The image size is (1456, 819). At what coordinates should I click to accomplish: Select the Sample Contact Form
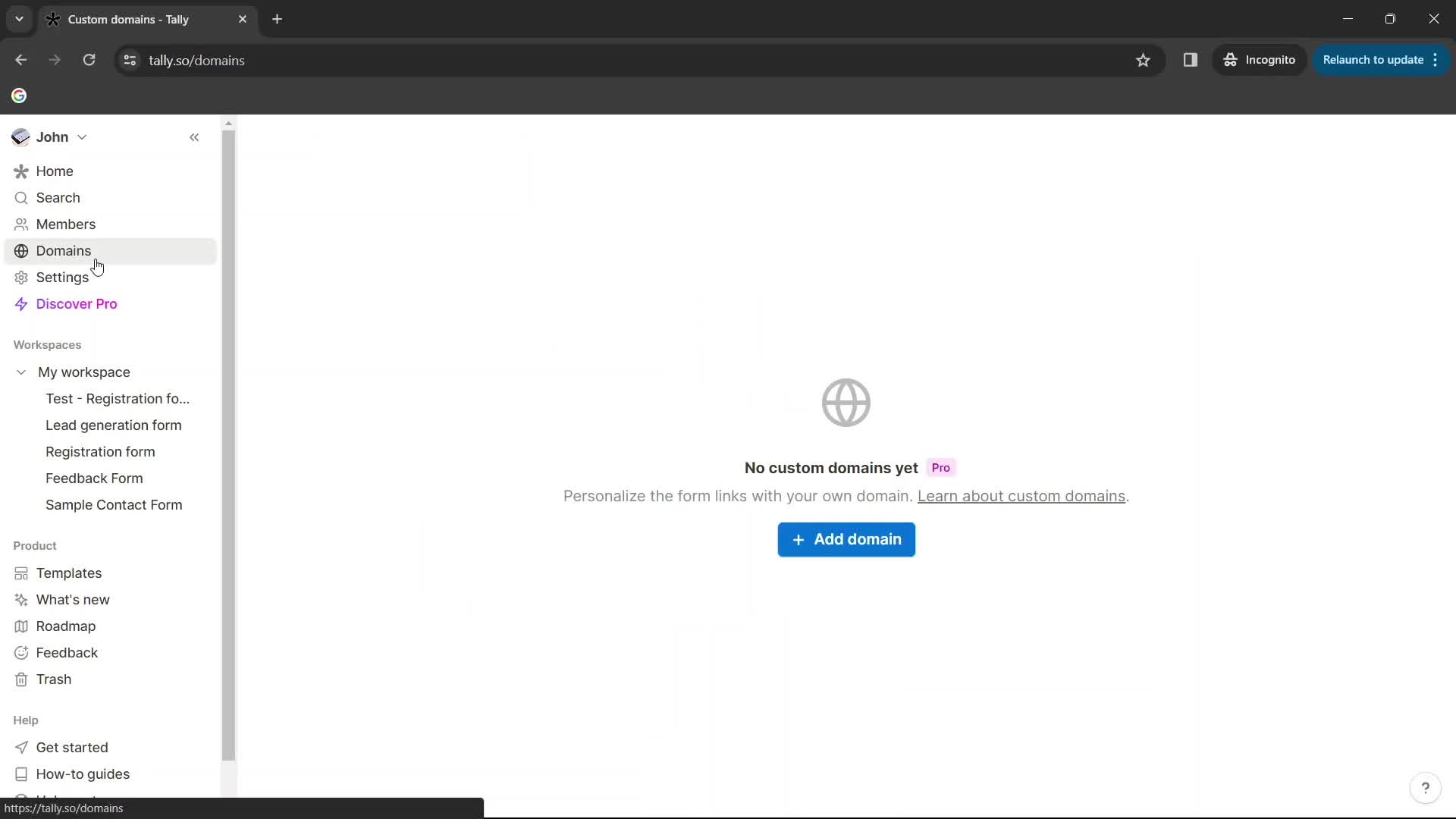(x=113, y=504)
